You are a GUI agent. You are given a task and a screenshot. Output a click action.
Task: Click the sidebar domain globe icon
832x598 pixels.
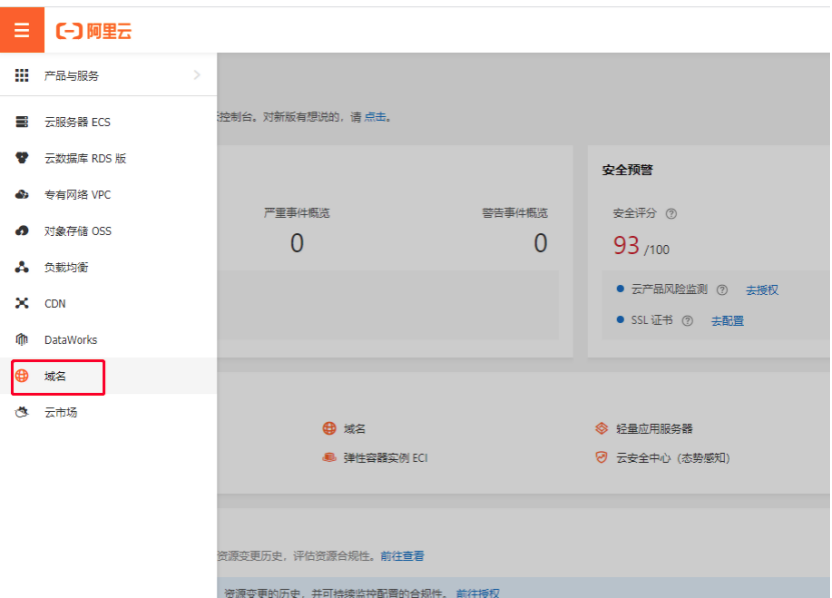22,376
